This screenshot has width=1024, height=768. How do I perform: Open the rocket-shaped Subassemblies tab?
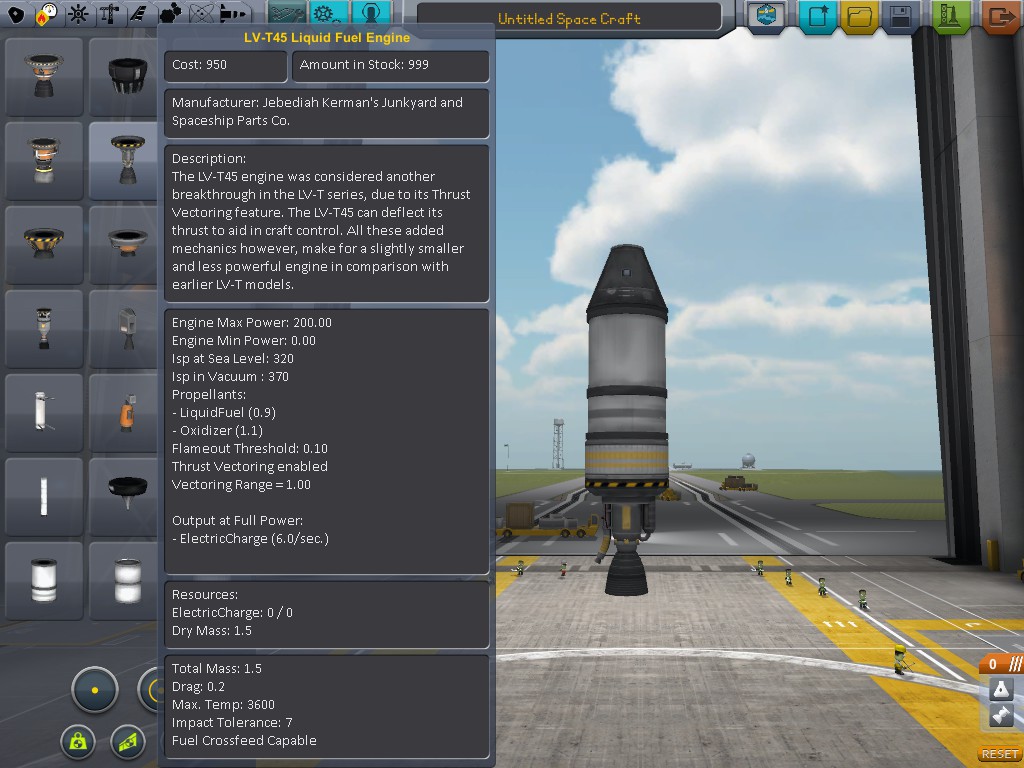tap(233, 14)
